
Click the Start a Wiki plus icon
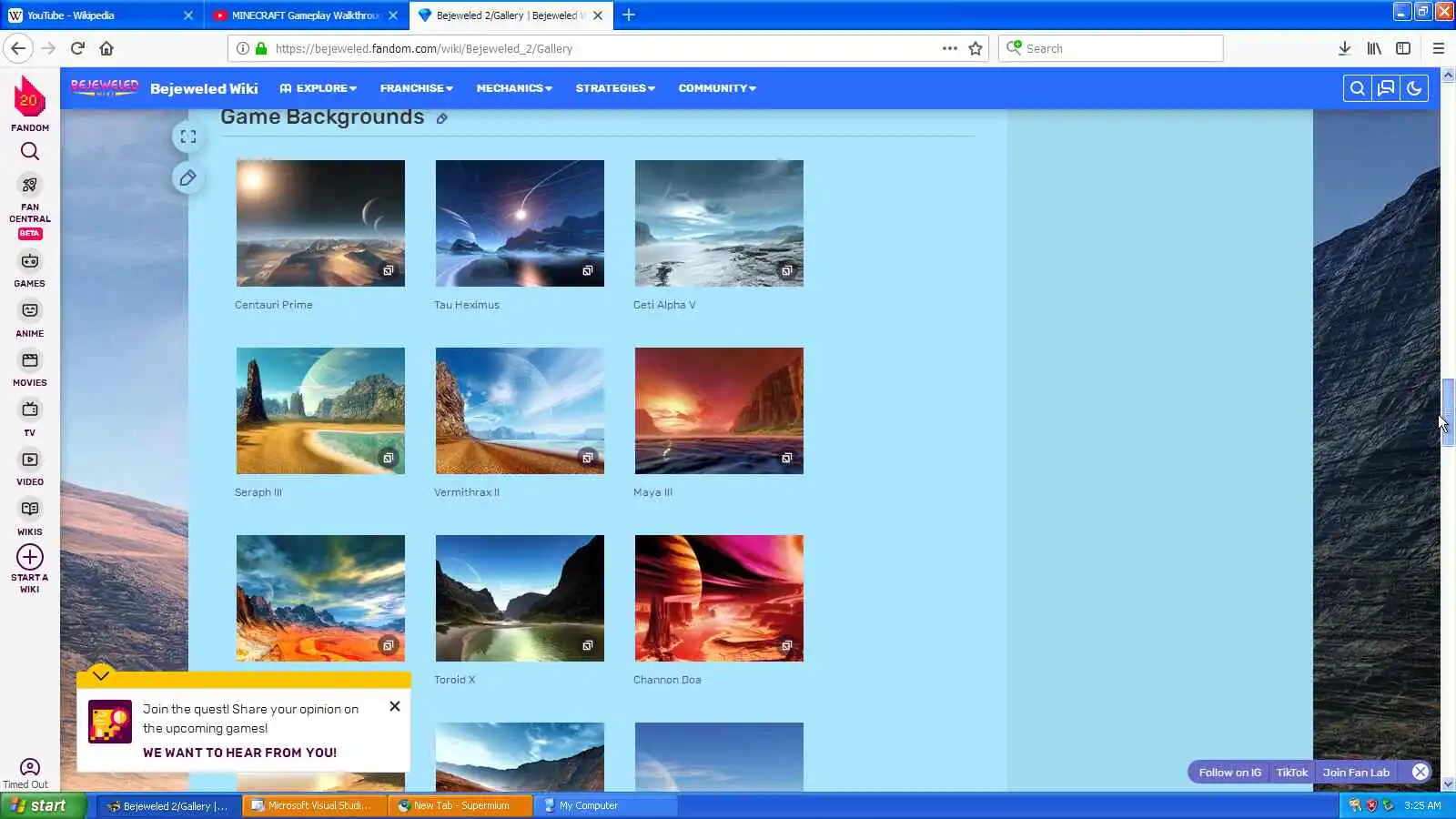30,557
